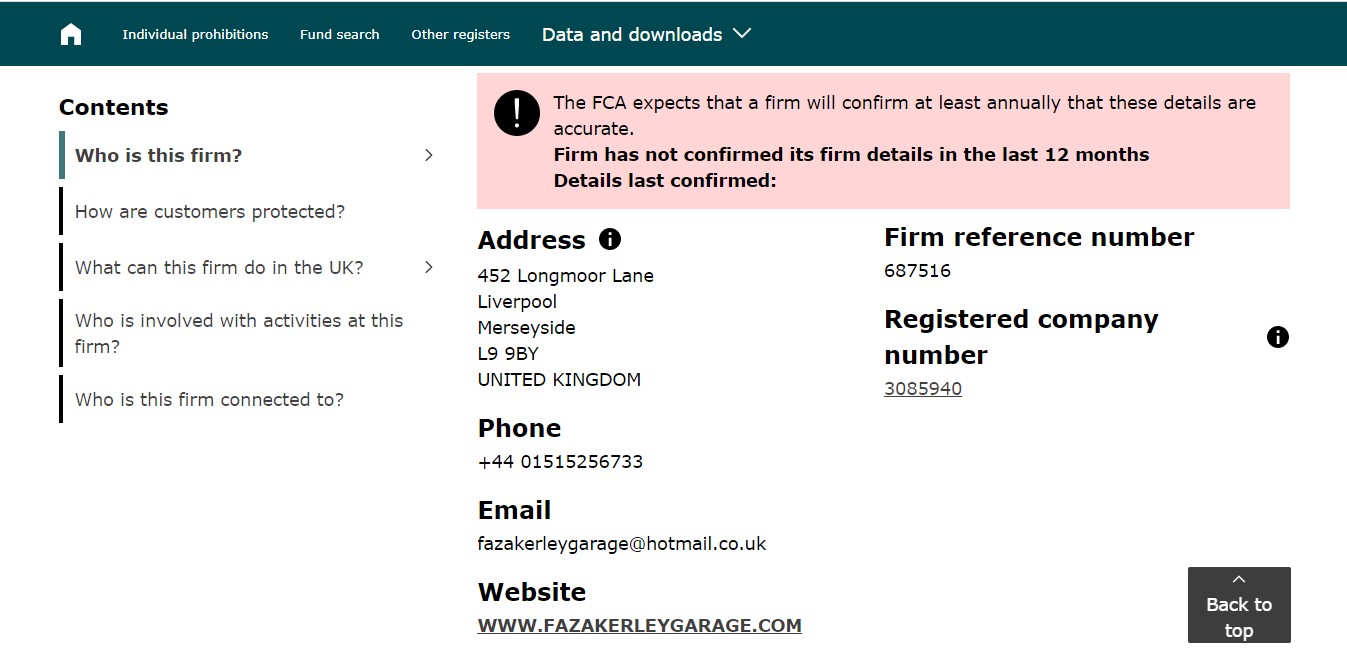Click the Liverpool address line
This screenshot has width=1347, height=657.
point(517,301)
